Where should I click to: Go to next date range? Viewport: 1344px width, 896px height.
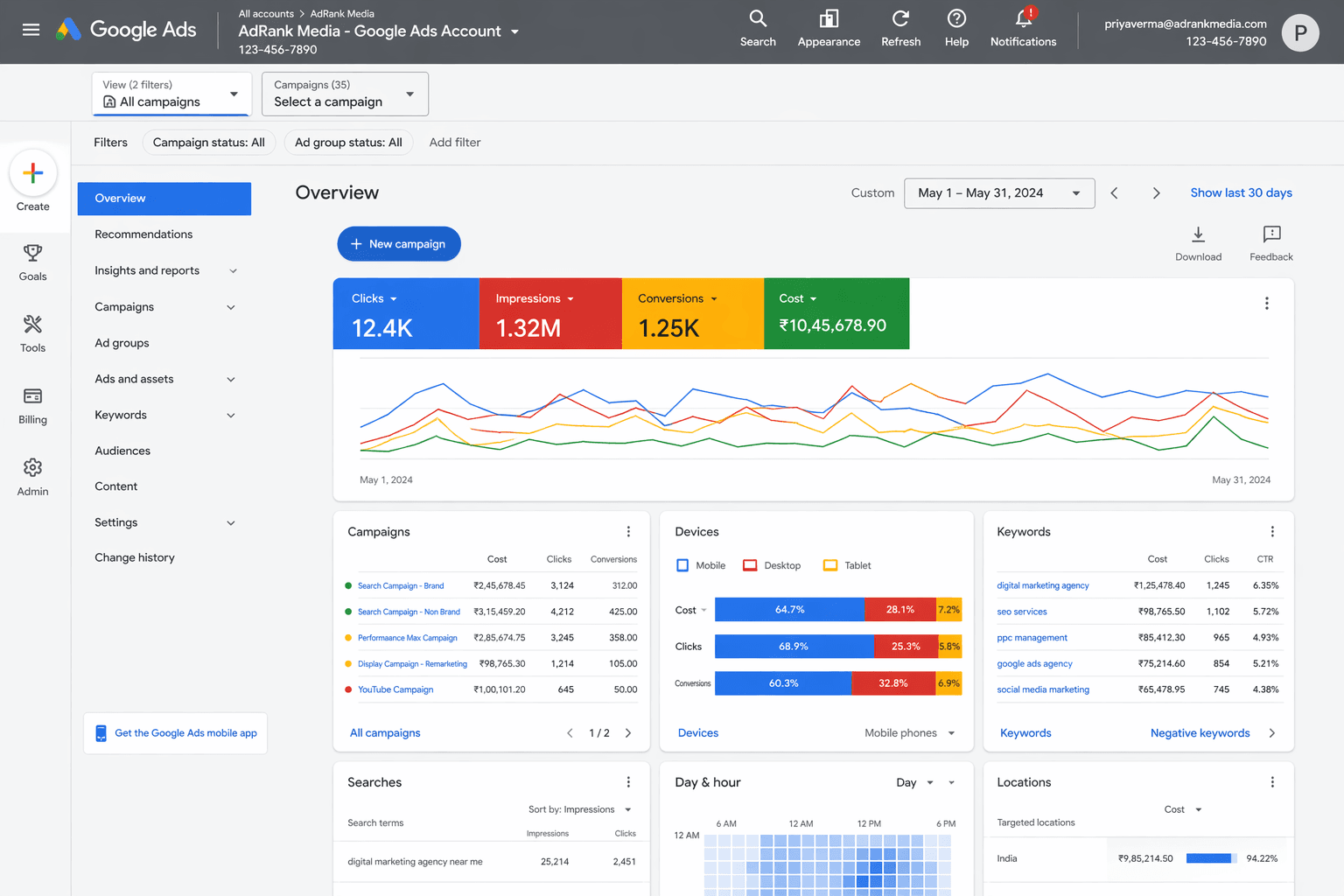click(1156, 193)
